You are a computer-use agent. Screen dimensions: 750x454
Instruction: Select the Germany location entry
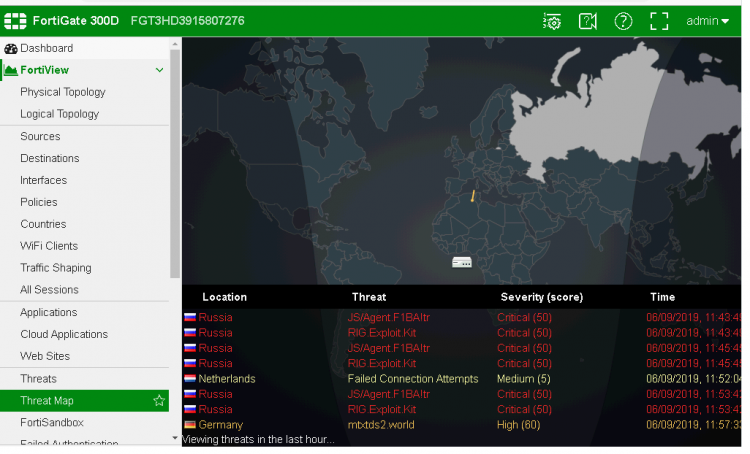[x=221, y=425]
